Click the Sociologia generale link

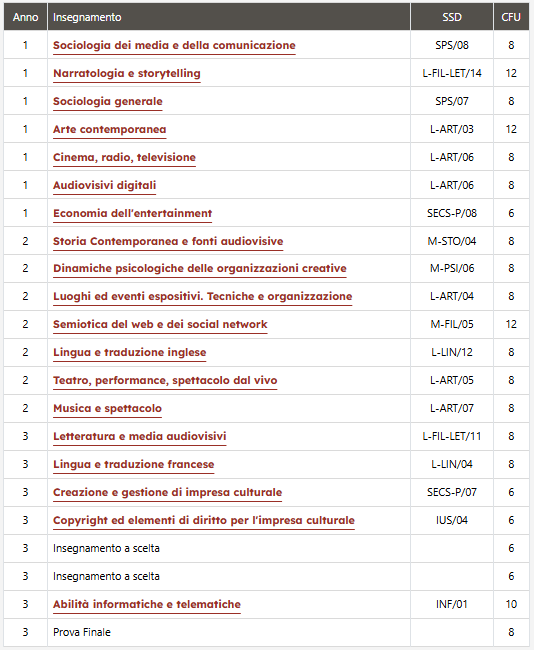coord(108,101)
